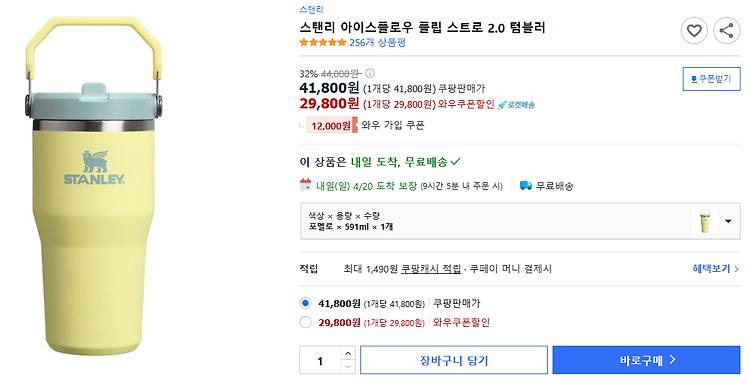Click the 12,000원 coupon tag
750x383 pixels.
click(332, 126)
